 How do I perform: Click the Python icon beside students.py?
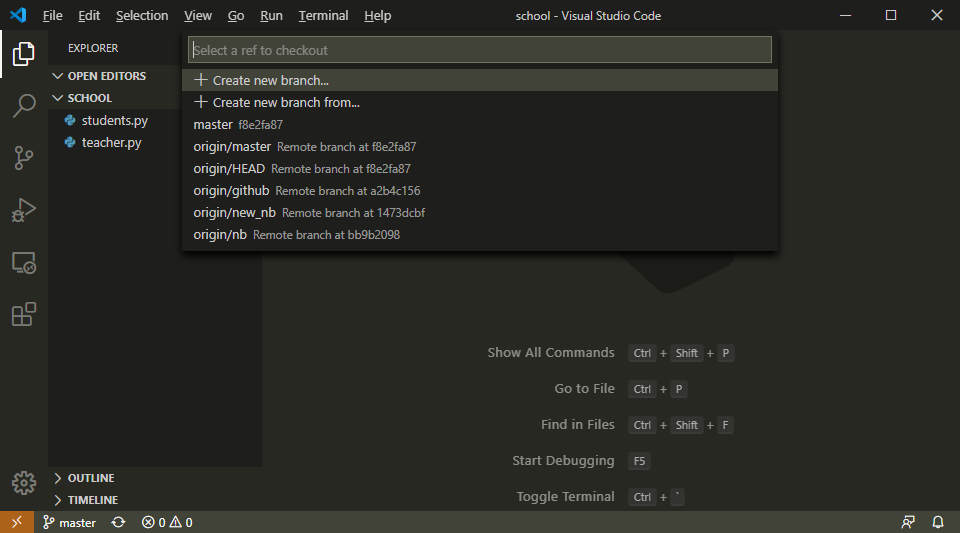coord(70,121)
